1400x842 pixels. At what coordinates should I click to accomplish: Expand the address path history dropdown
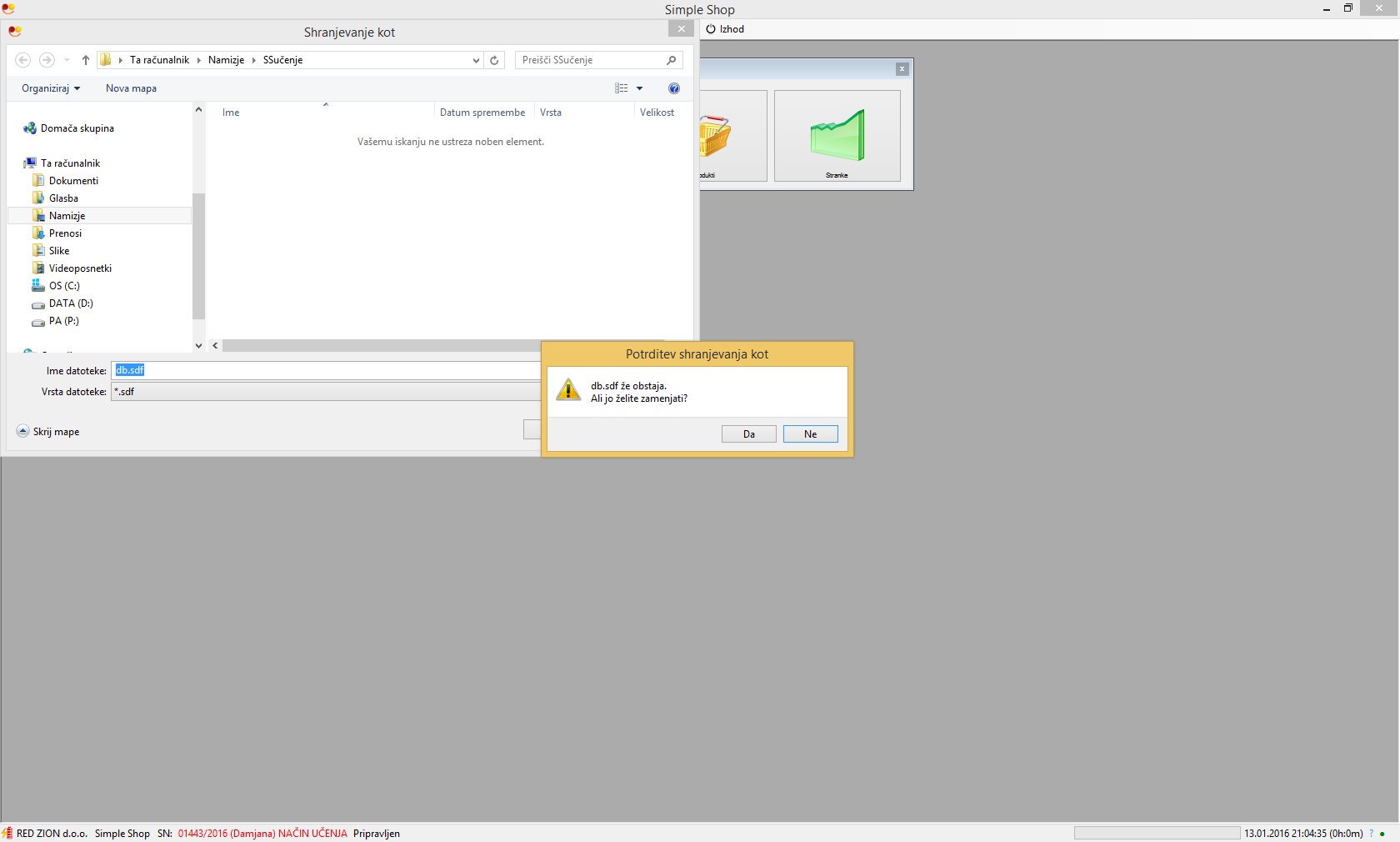(x=476, y=60)
